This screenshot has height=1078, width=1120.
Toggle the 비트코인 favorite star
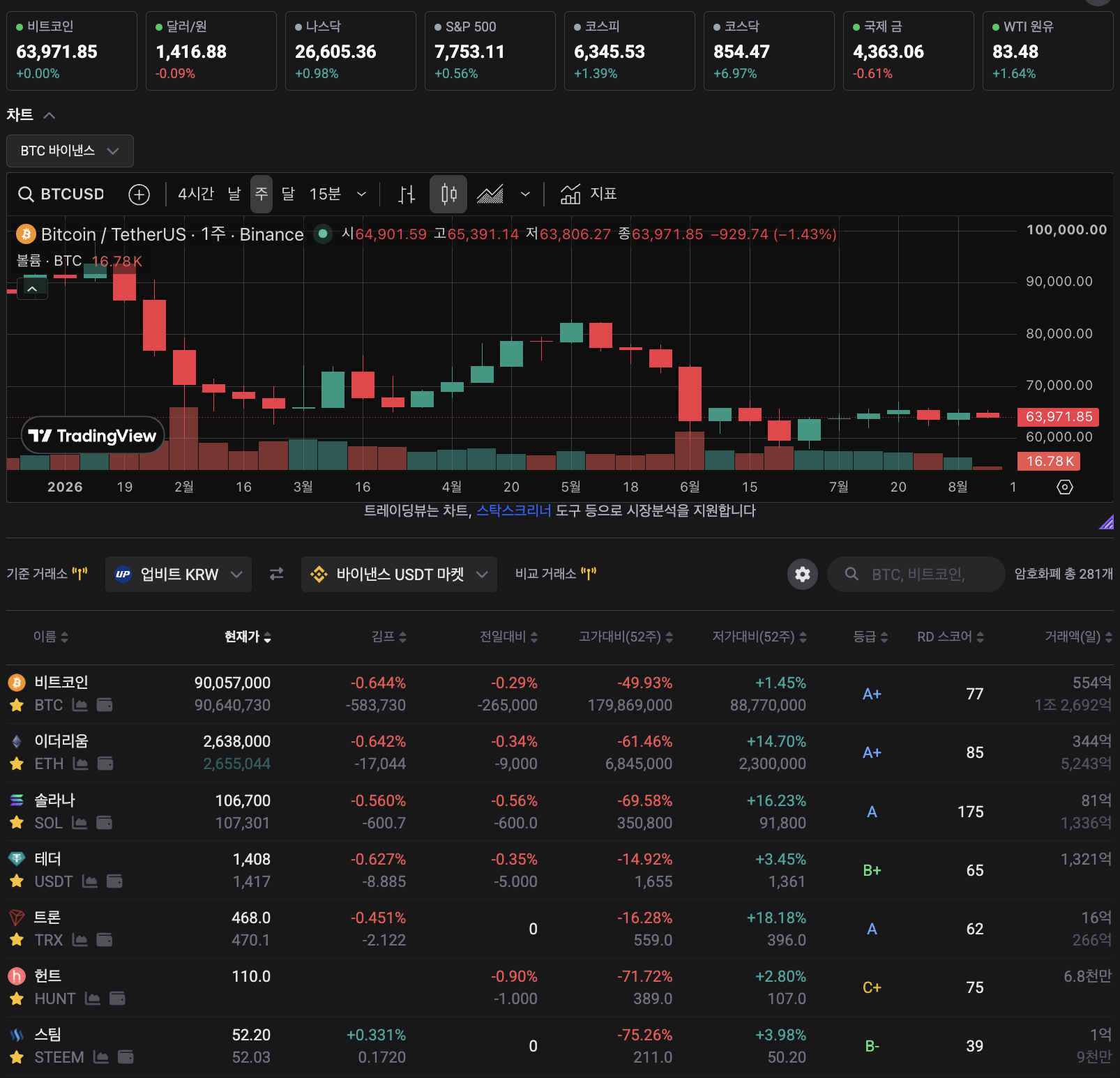point(17,705)
